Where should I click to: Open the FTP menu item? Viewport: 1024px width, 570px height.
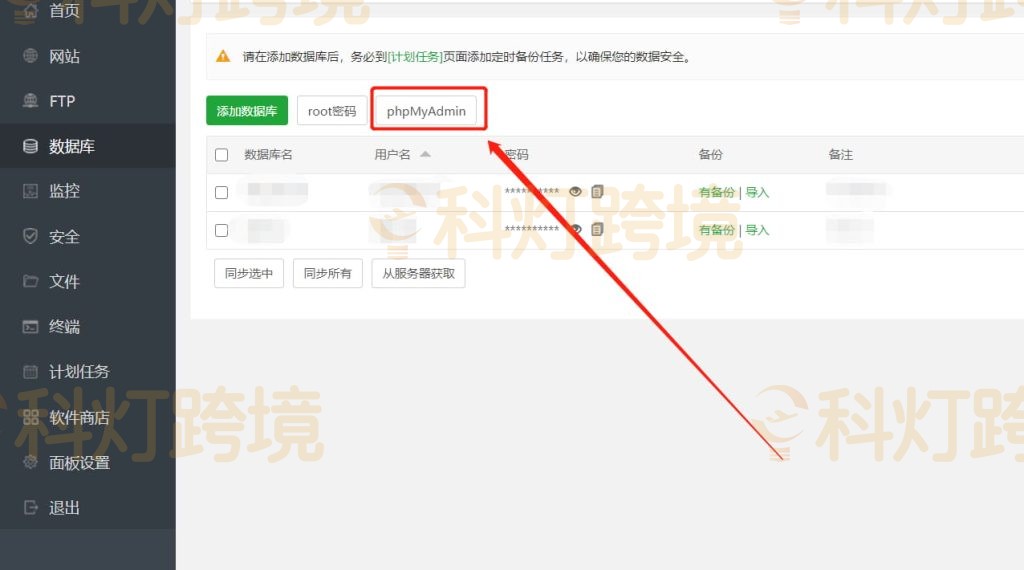pos(88,101)
